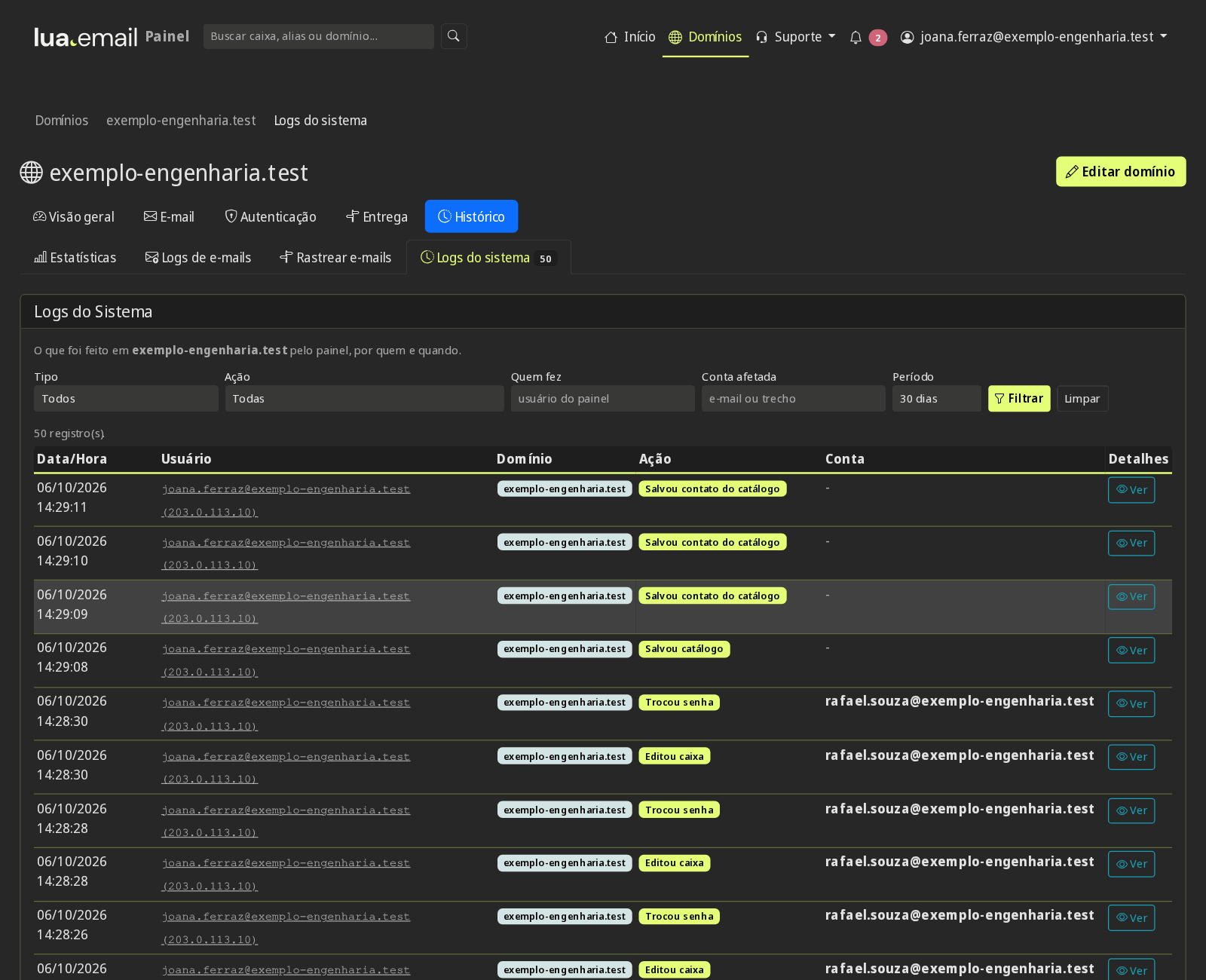Click the Editar domínio button
The width and height of the screenshot is (1206, 980).
(x=1121, y=172)
